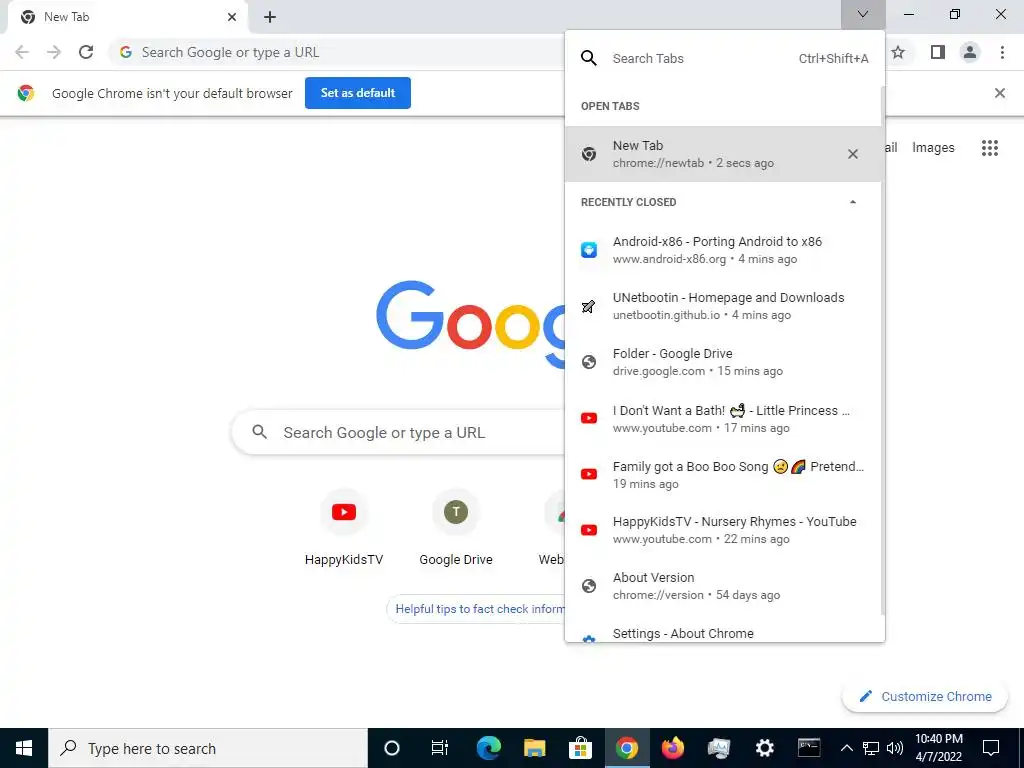Click the browser reload icon
Screen dimensions: 1024x768
[86, 52]
